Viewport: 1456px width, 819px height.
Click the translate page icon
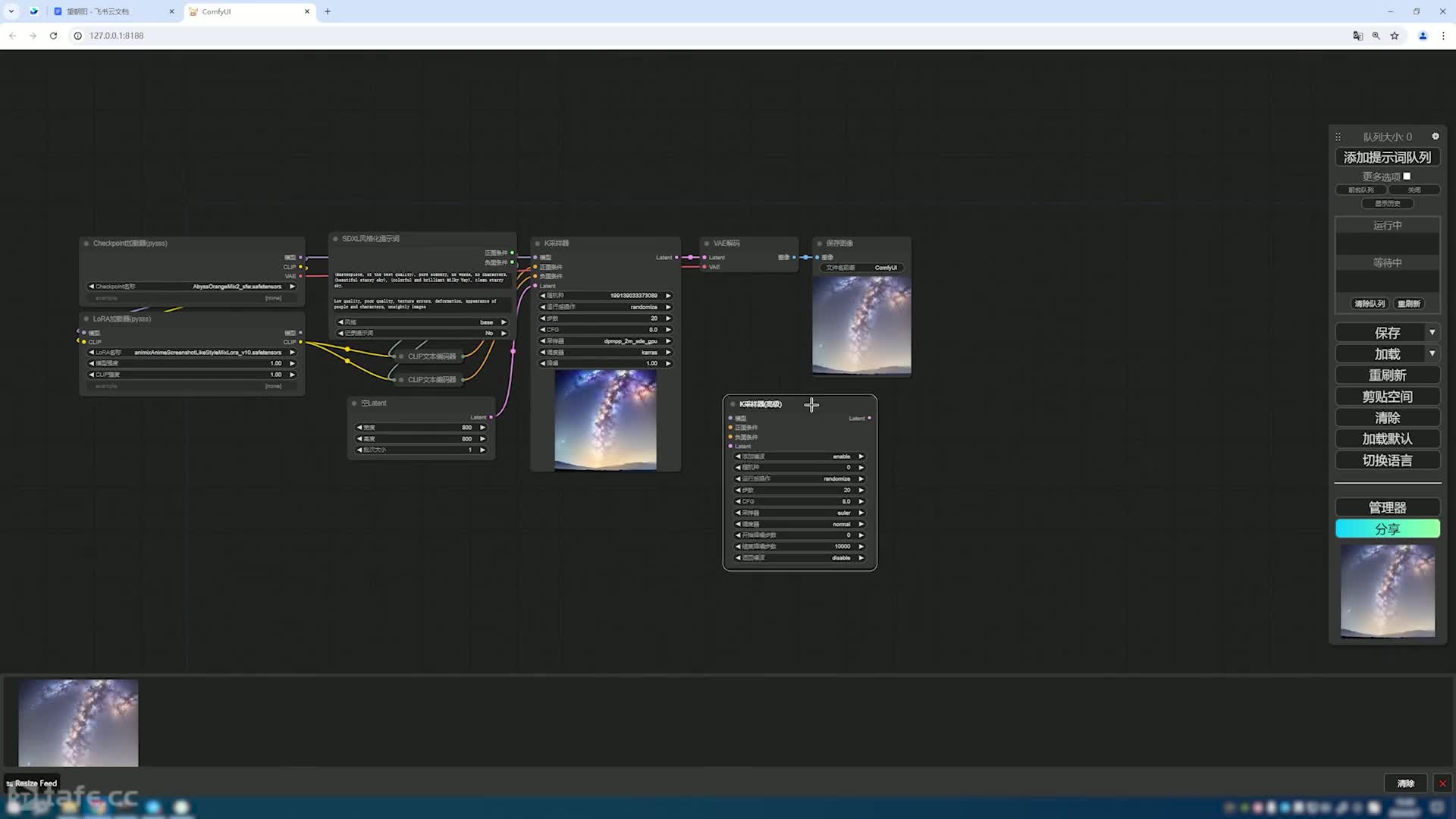pos(1357,36)
